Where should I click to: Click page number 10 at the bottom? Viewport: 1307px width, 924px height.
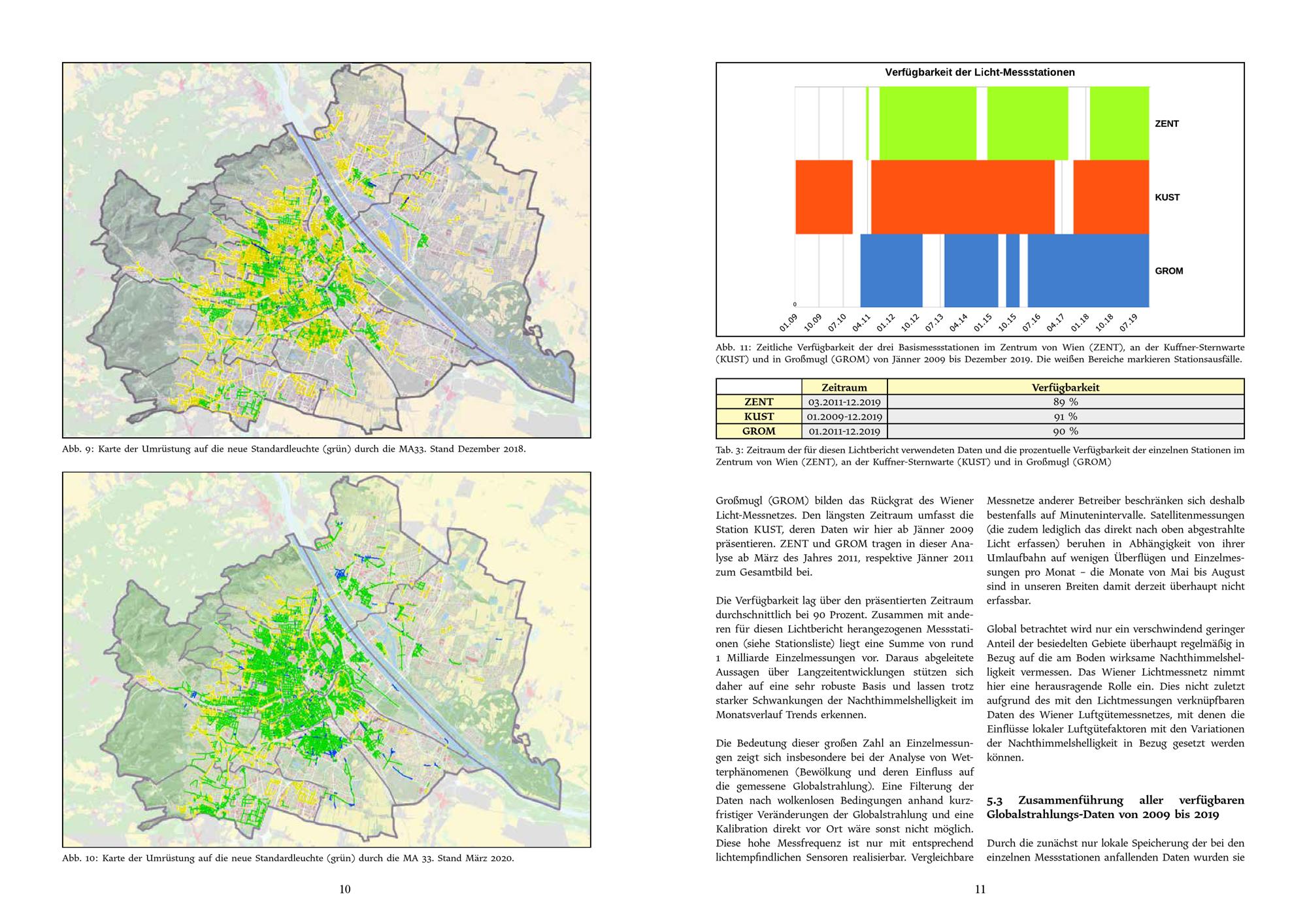tap(345, 889)
